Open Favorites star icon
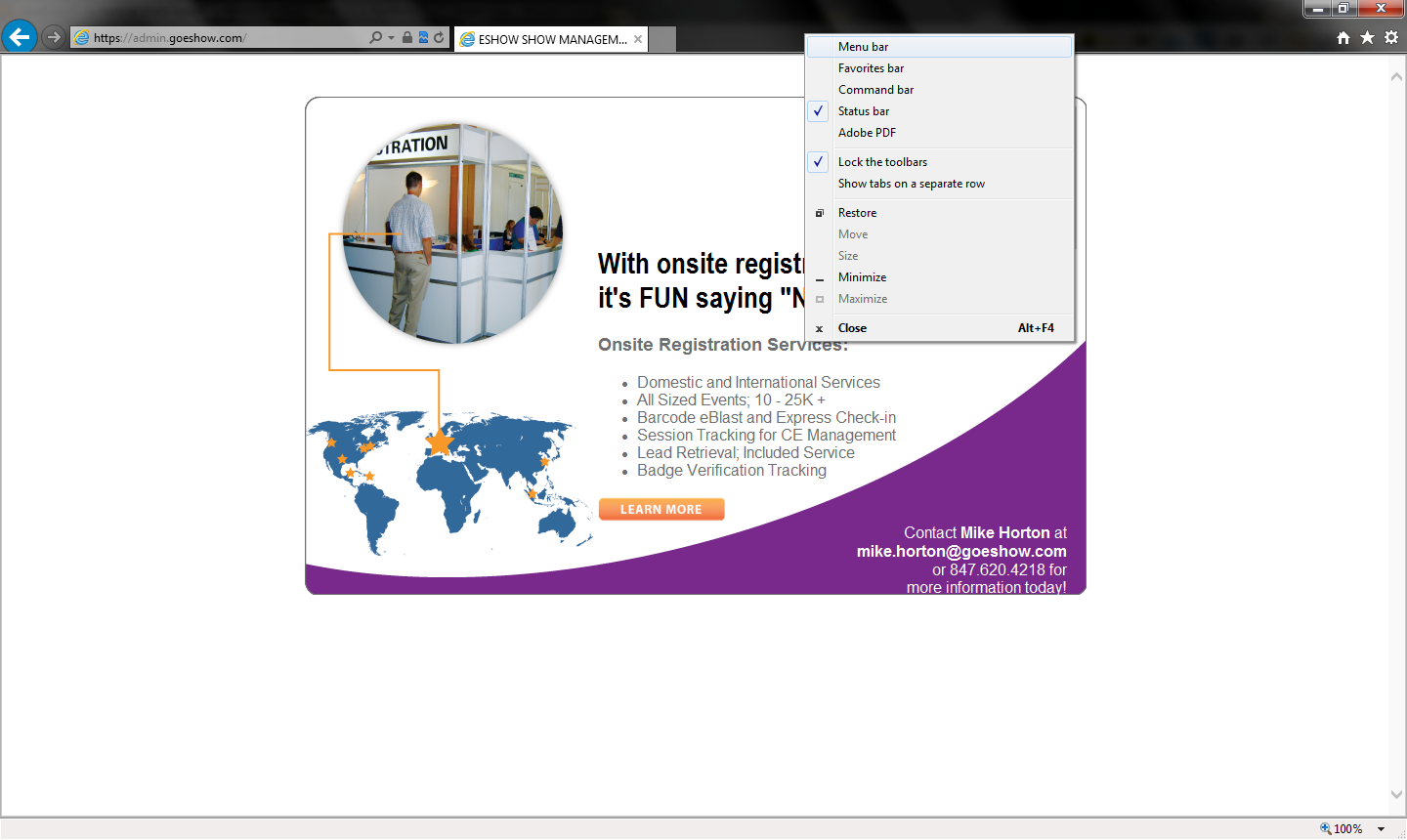This screenshot has height=840, width=1407. (x=1367, y=37)
